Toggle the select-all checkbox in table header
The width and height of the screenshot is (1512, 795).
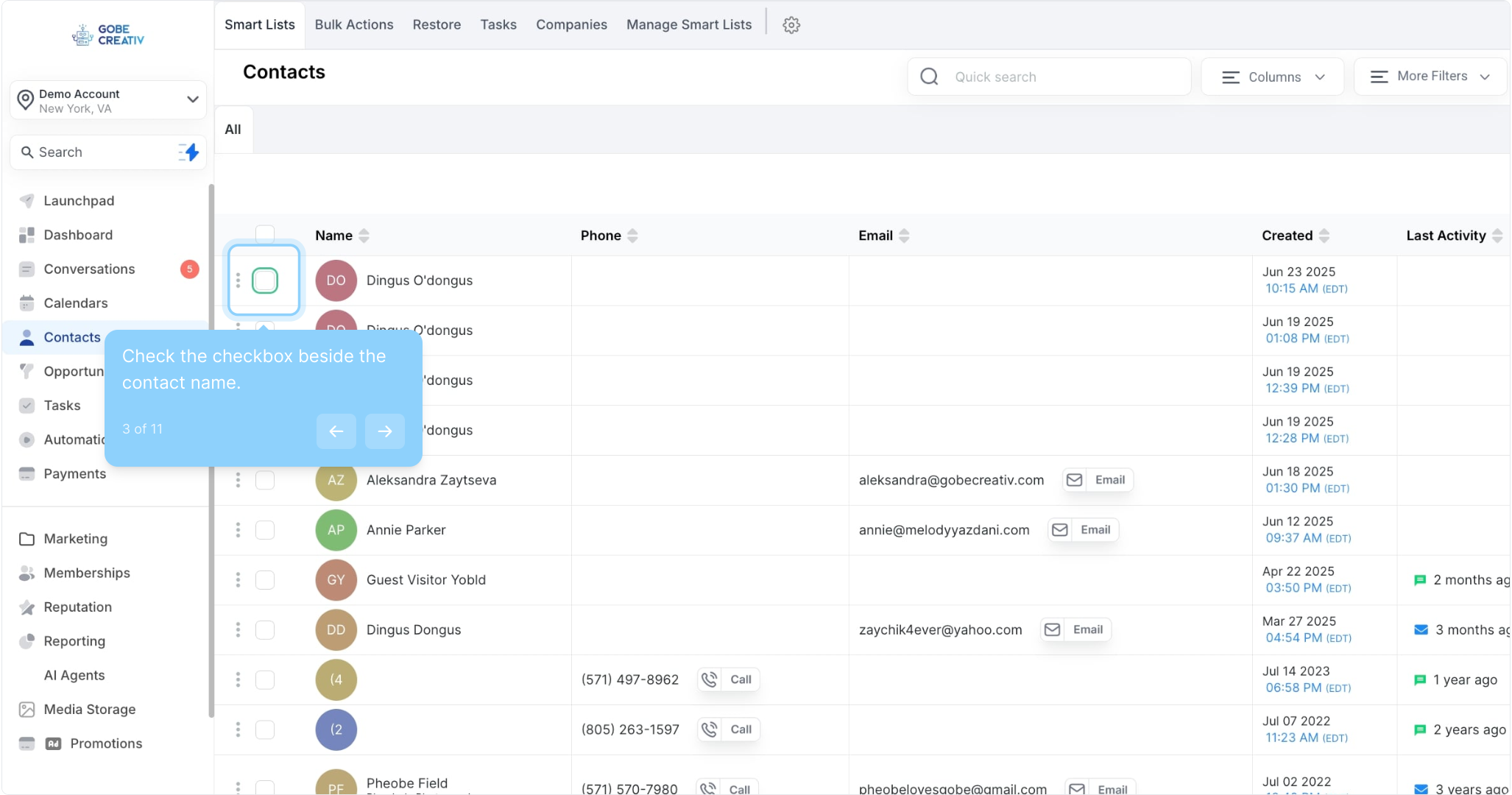click(x=265, y=234)
